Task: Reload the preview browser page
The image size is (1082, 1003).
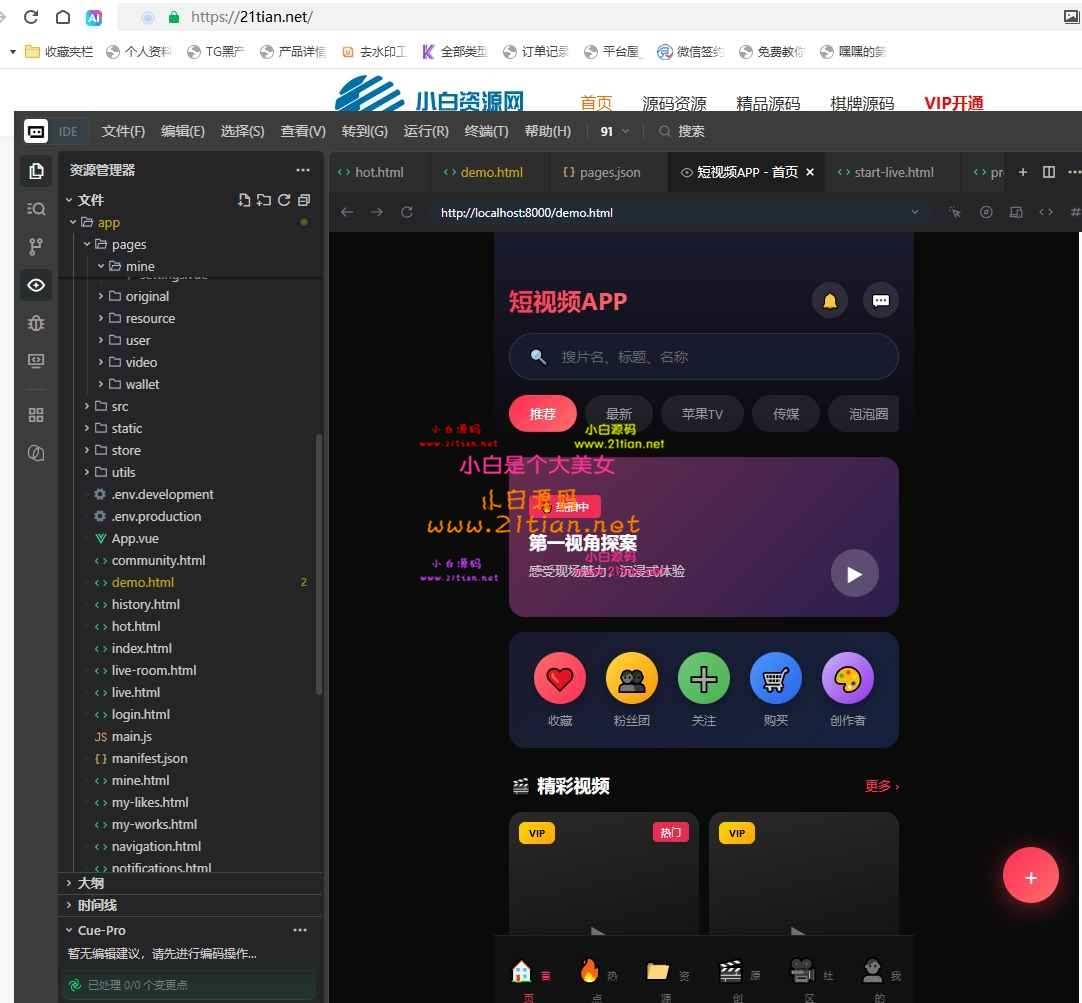Action: click(x=406, y=212)
